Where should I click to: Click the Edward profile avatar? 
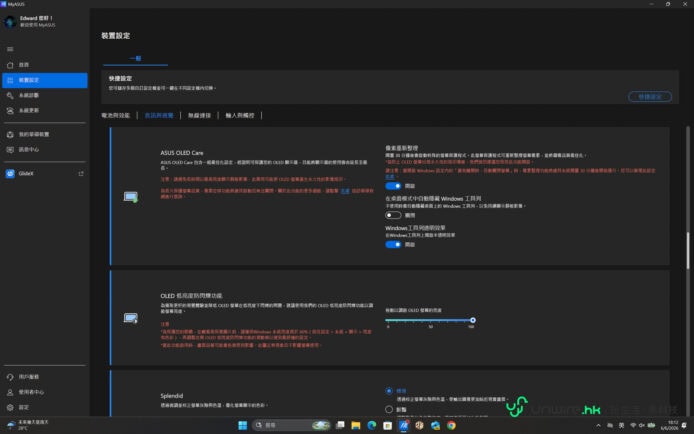tap(10, 21)
